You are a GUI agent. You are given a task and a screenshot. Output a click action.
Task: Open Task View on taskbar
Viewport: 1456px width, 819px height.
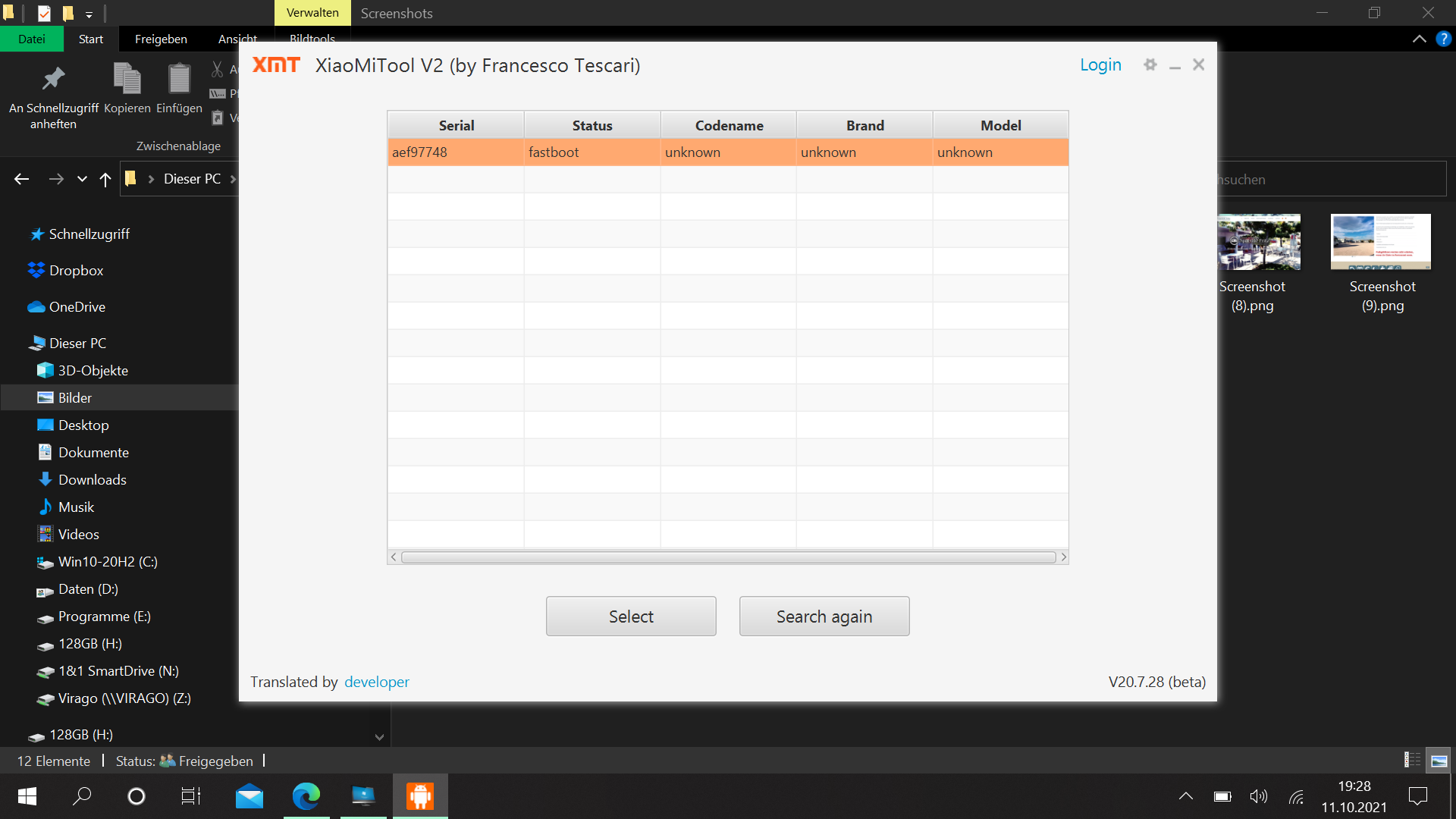pos(191,796)
